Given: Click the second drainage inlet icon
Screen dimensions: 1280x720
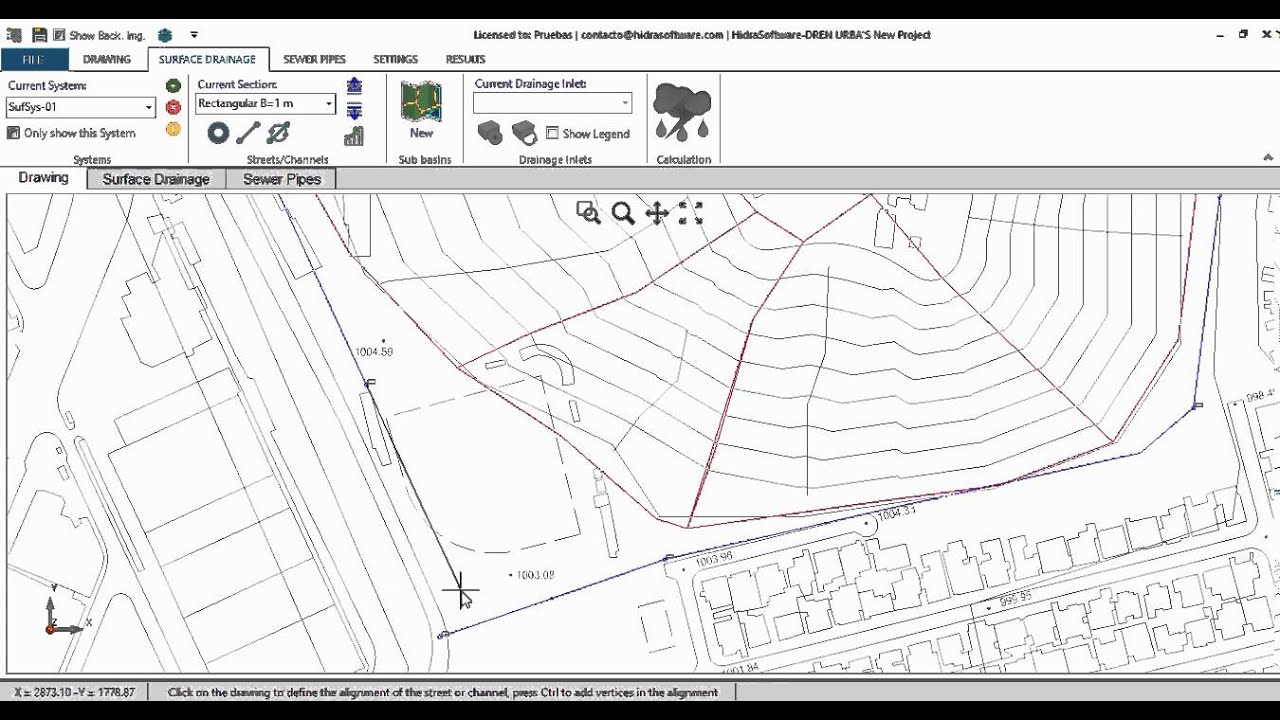Looking at the screenshot, I should 524,132.
